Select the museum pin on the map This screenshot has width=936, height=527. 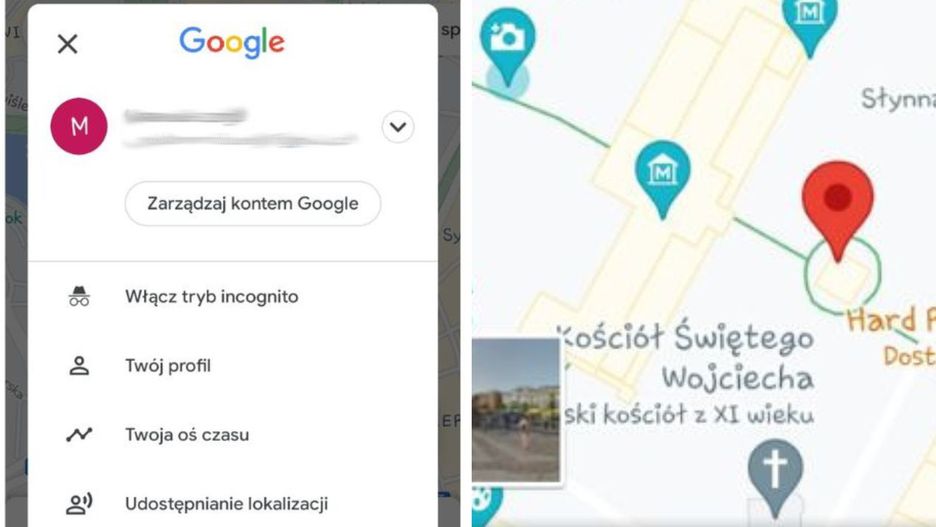coord(663,178)
